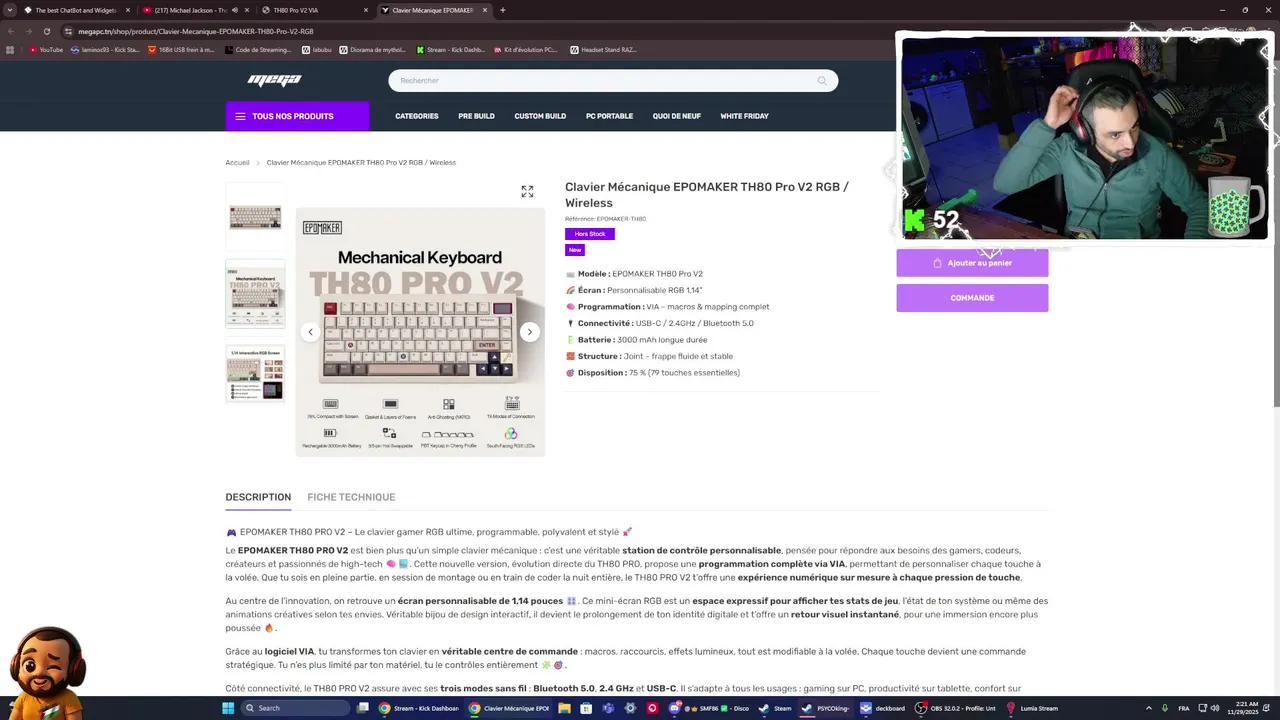The height and width of the screenshot is (720, 1280).
Task: Open the 16Bit USB frein à main bookmark
Action: click(x=180, y=49)
